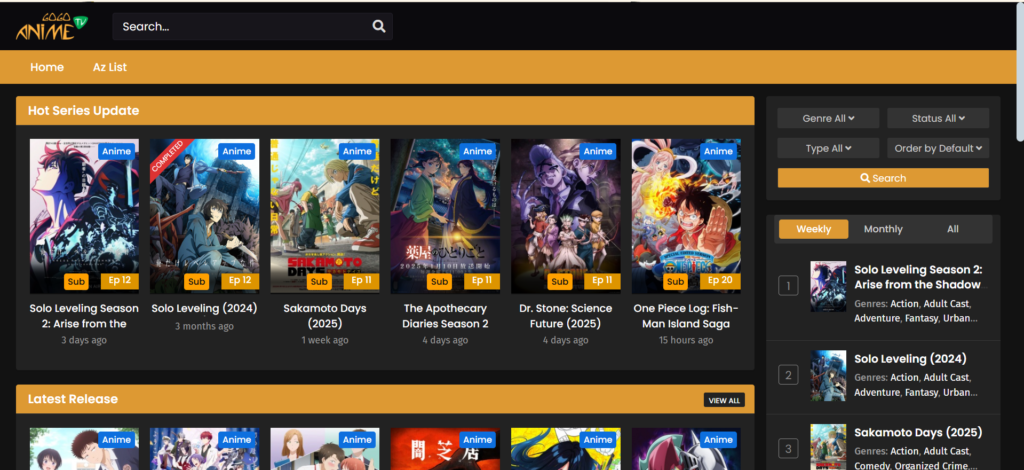Click the rank number 3 box
The height and width of the screenshot is (470, 1024).
(788, 448)
